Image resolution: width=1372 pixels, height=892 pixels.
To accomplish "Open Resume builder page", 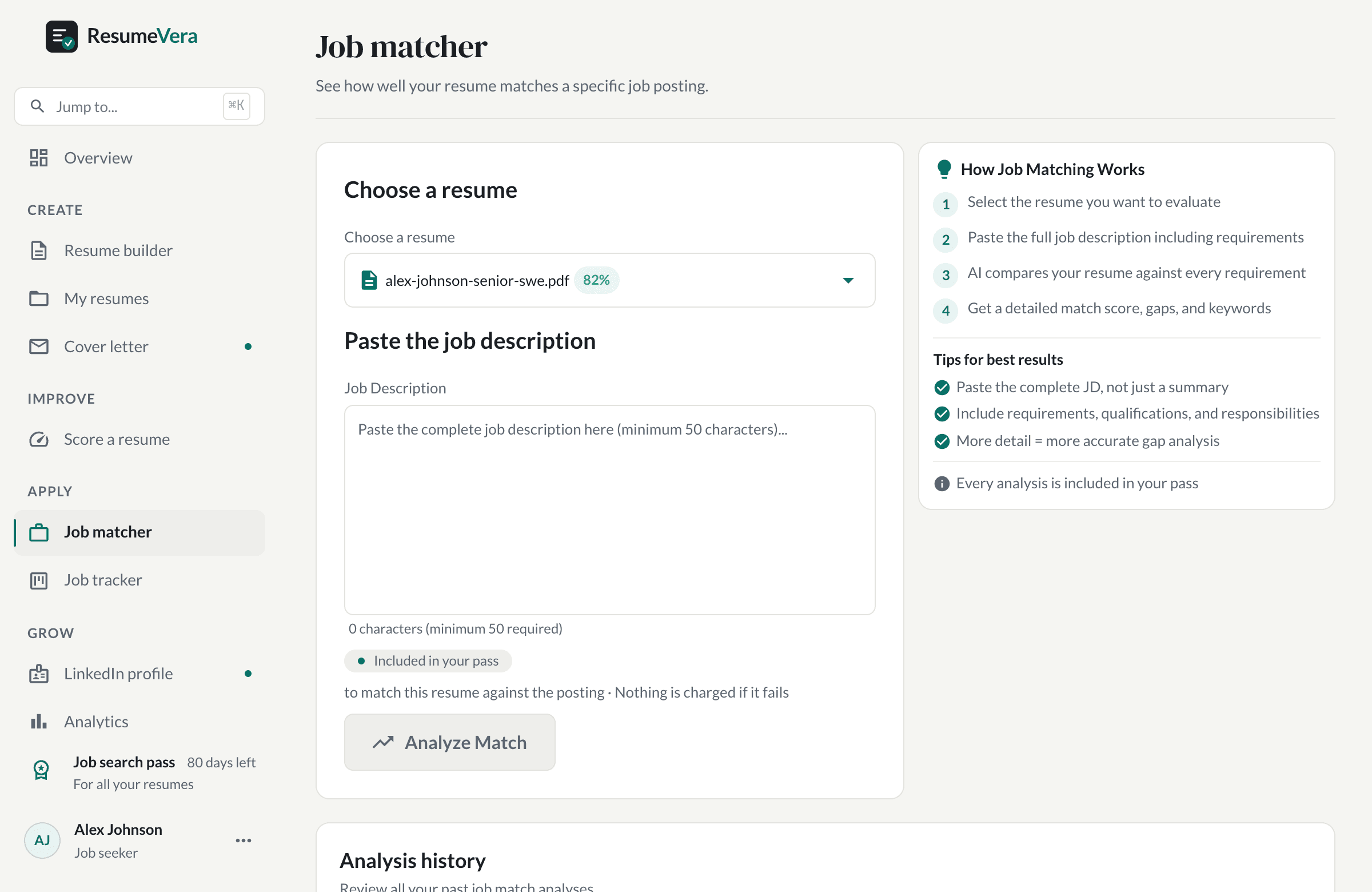I will 139,250.
